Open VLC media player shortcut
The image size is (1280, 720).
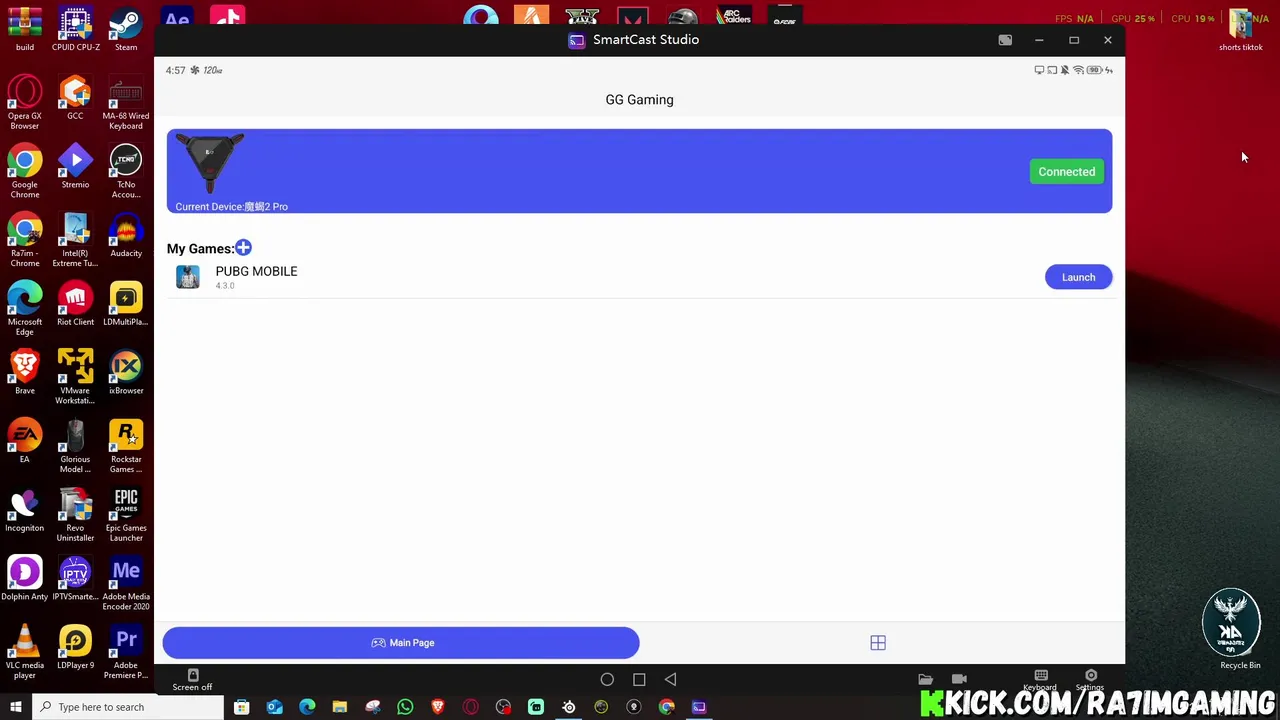[25, 653]
